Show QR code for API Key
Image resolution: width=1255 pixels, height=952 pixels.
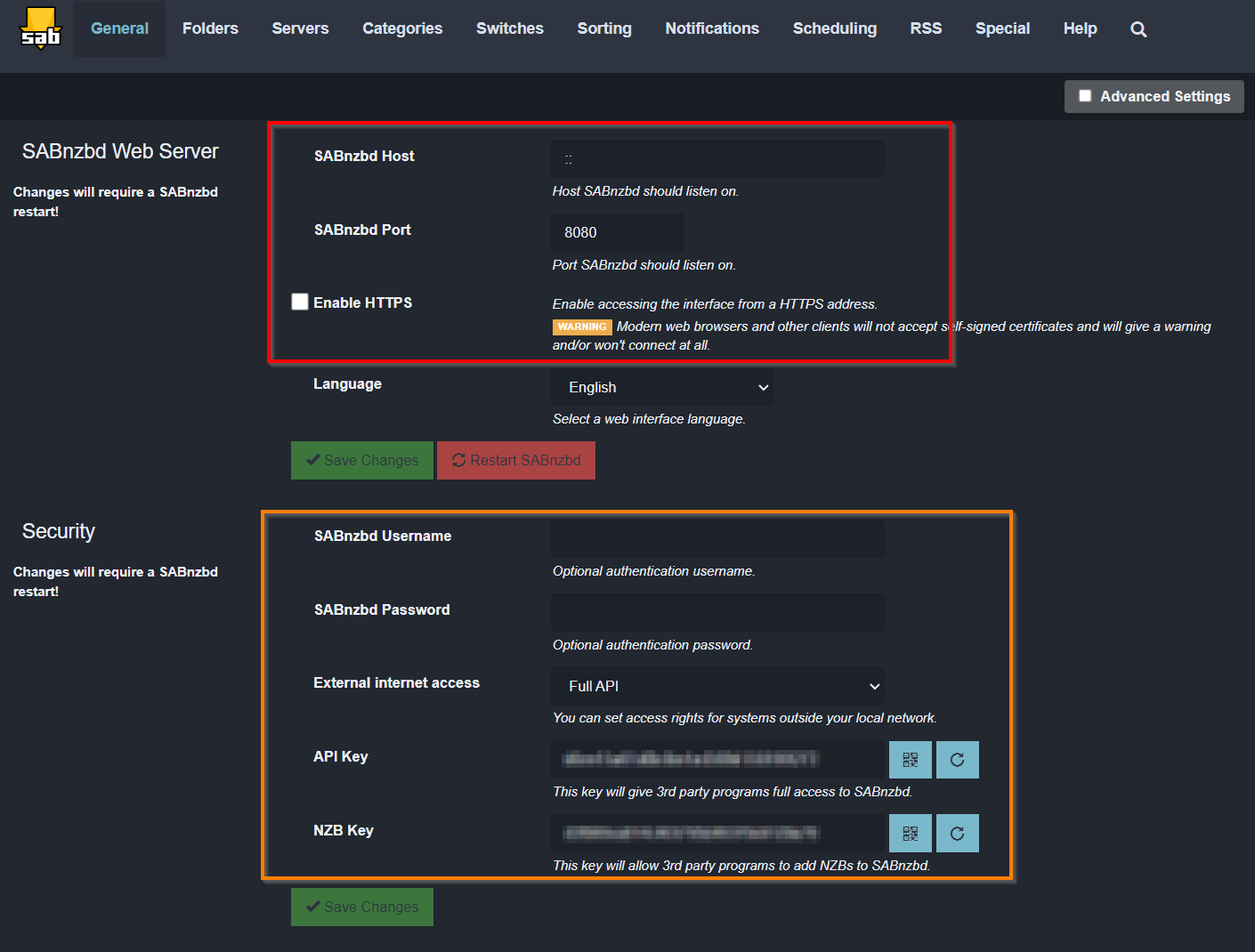pos(910,760)
